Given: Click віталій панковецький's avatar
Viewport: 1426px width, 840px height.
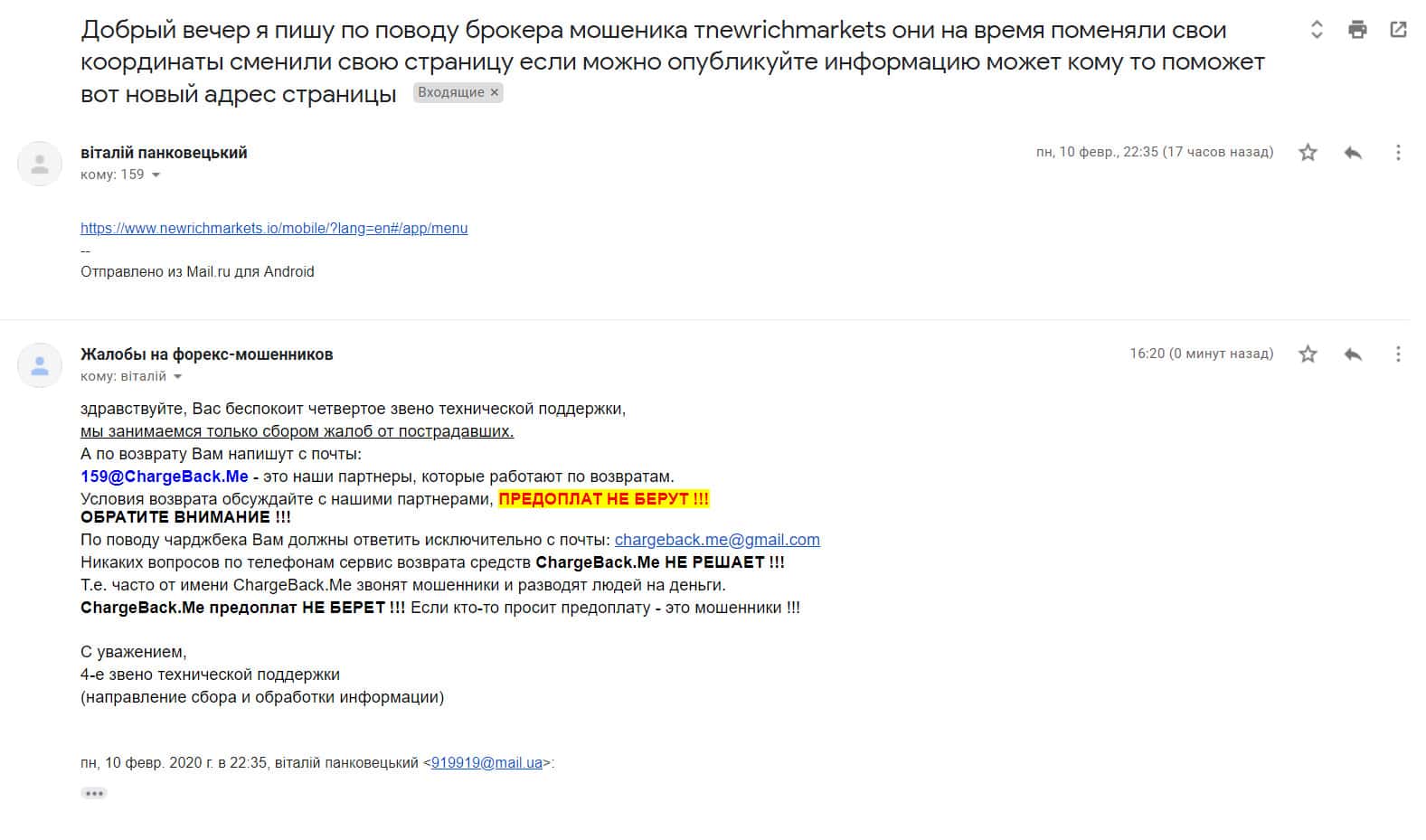Looking at the screenshot, I should [40, 164].
